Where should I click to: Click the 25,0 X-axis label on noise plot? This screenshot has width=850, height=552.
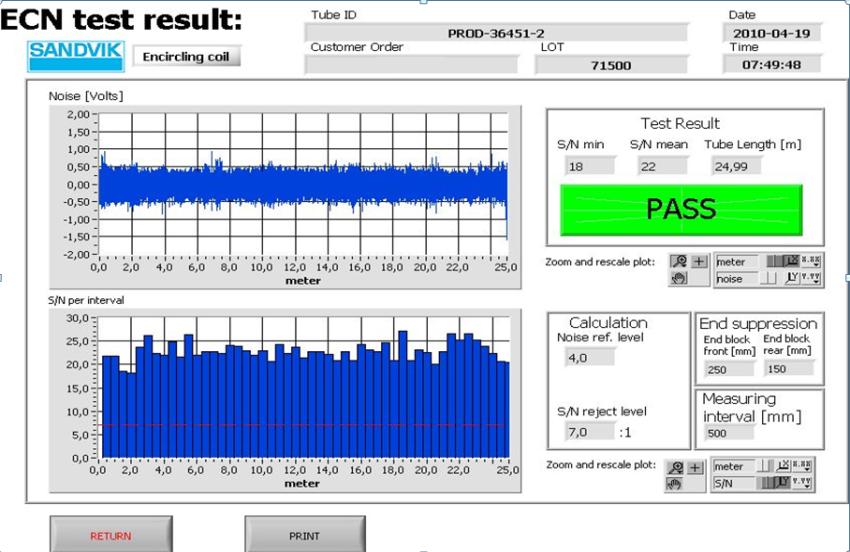point(506,267)
